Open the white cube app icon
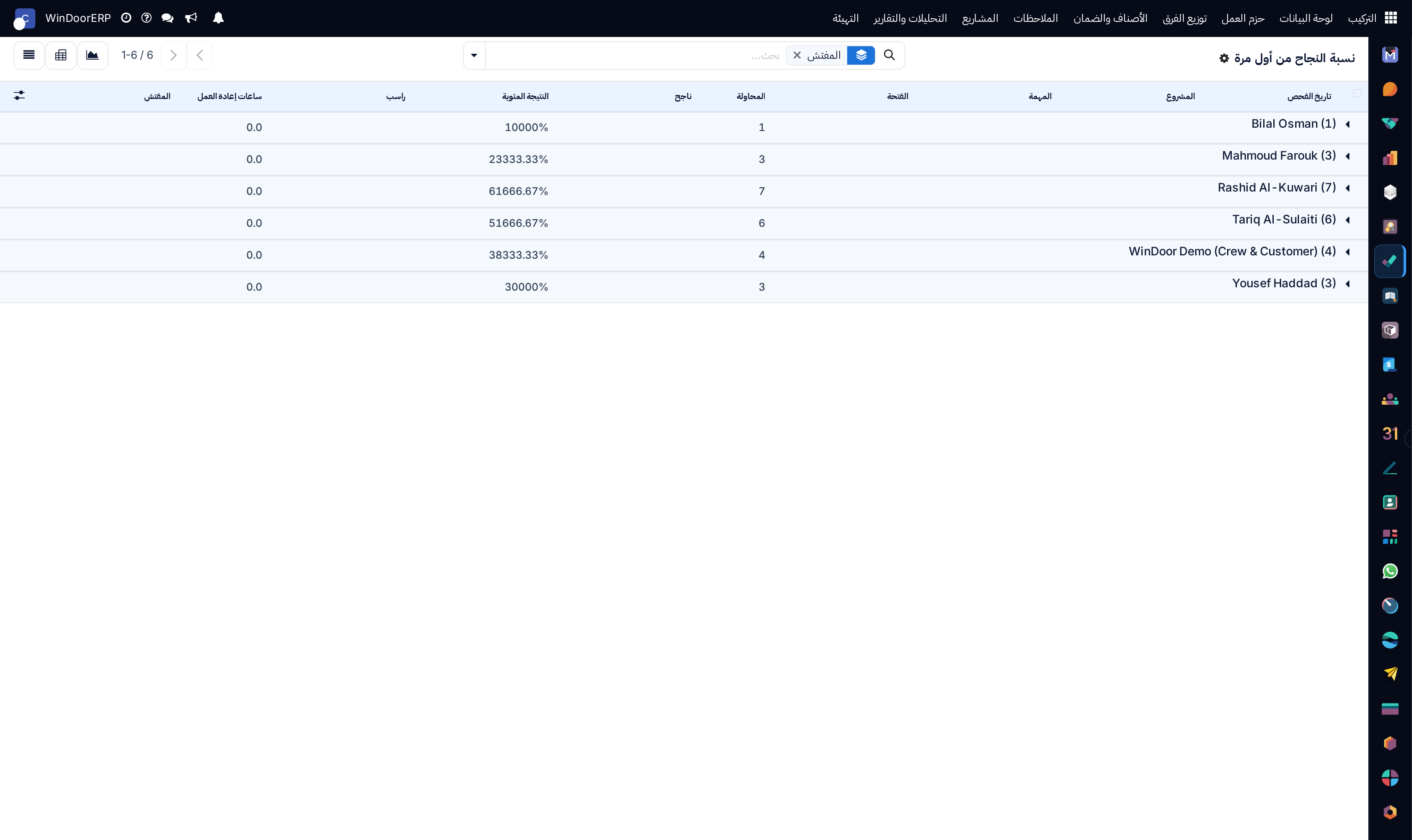This screenshot has height=840, width=1412. [x=1390, y=192]
